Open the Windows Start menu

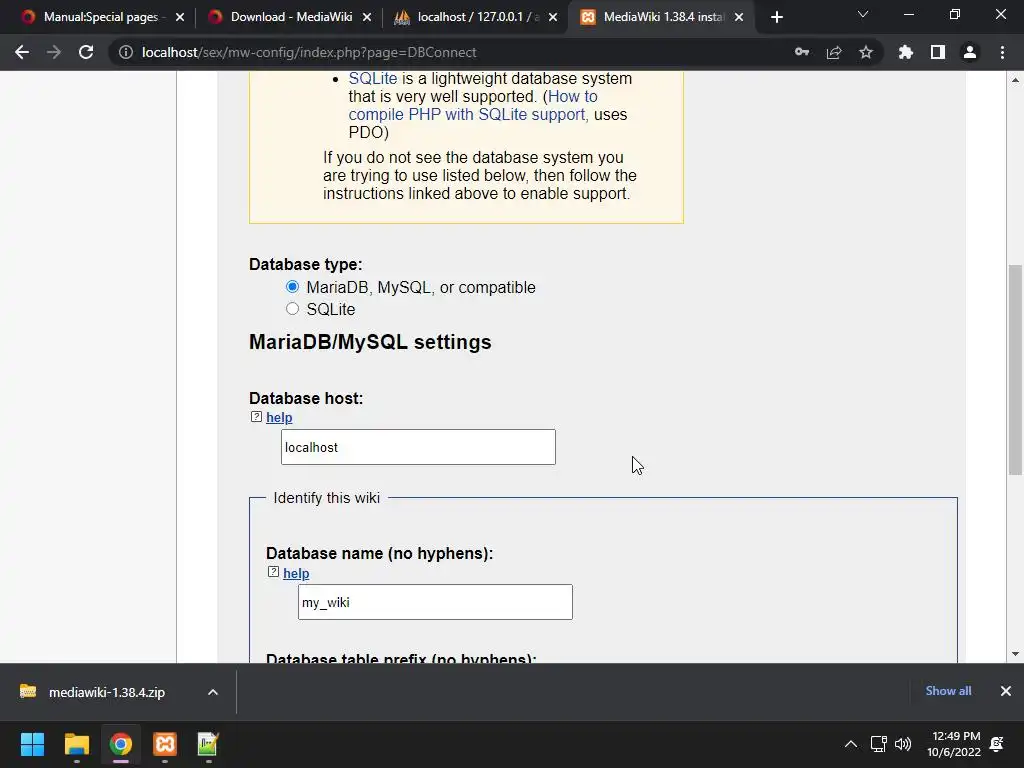click(32, 744)
